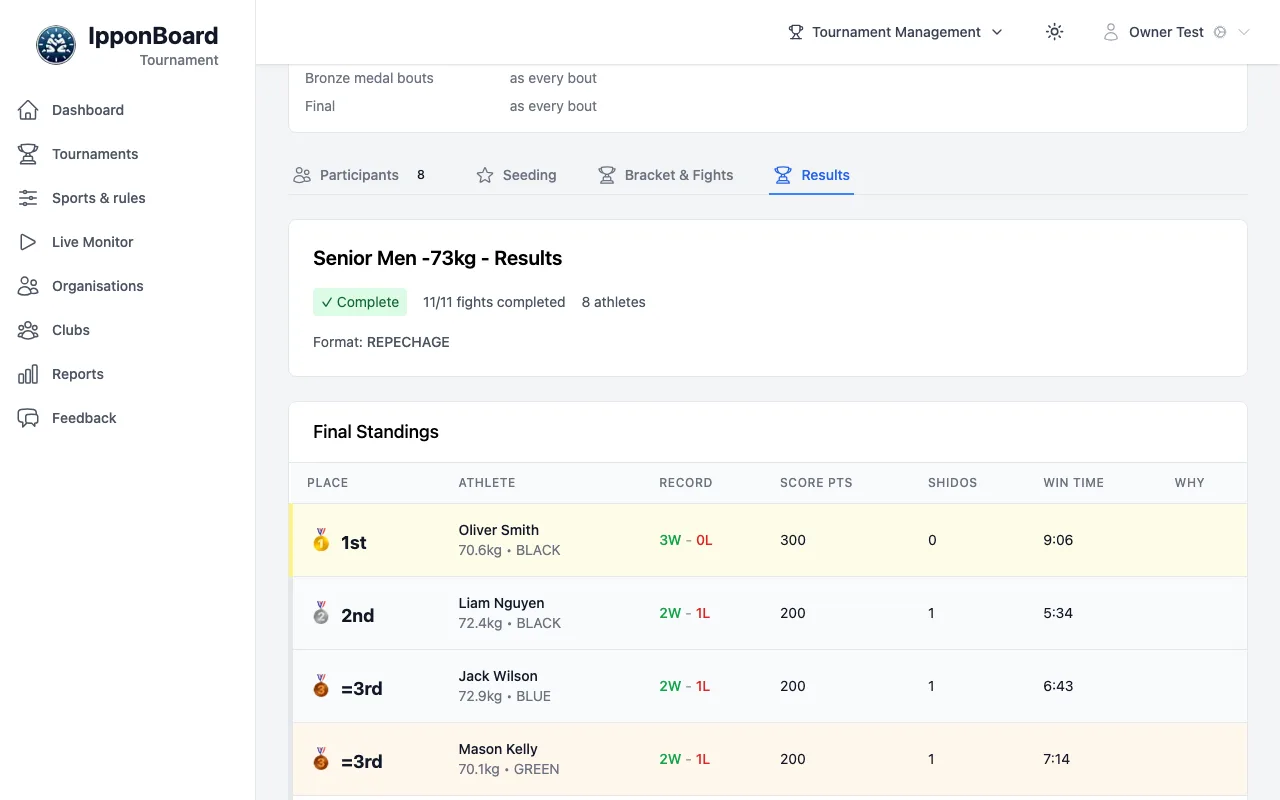Click the PLACE column header
This screenshot has width=1280, height=800.
coord(328,482)
